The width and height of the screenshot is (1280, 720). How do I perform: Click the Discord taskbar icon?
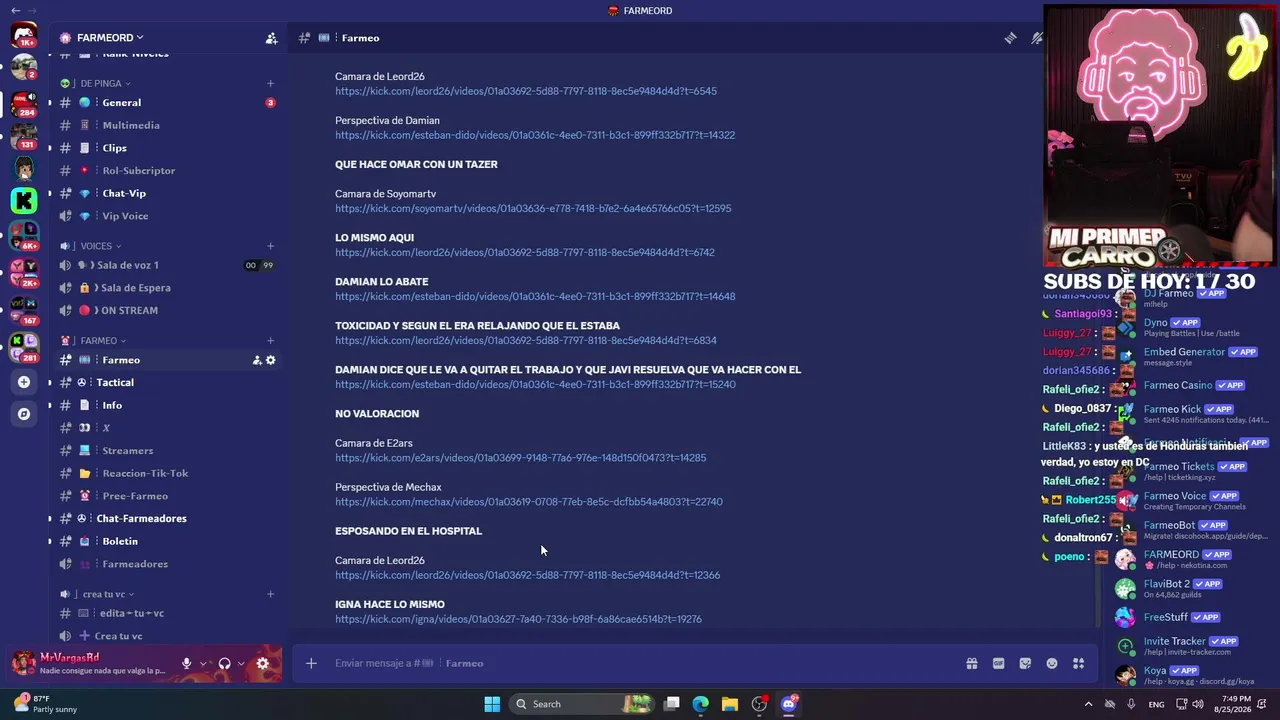click(788, 704)
